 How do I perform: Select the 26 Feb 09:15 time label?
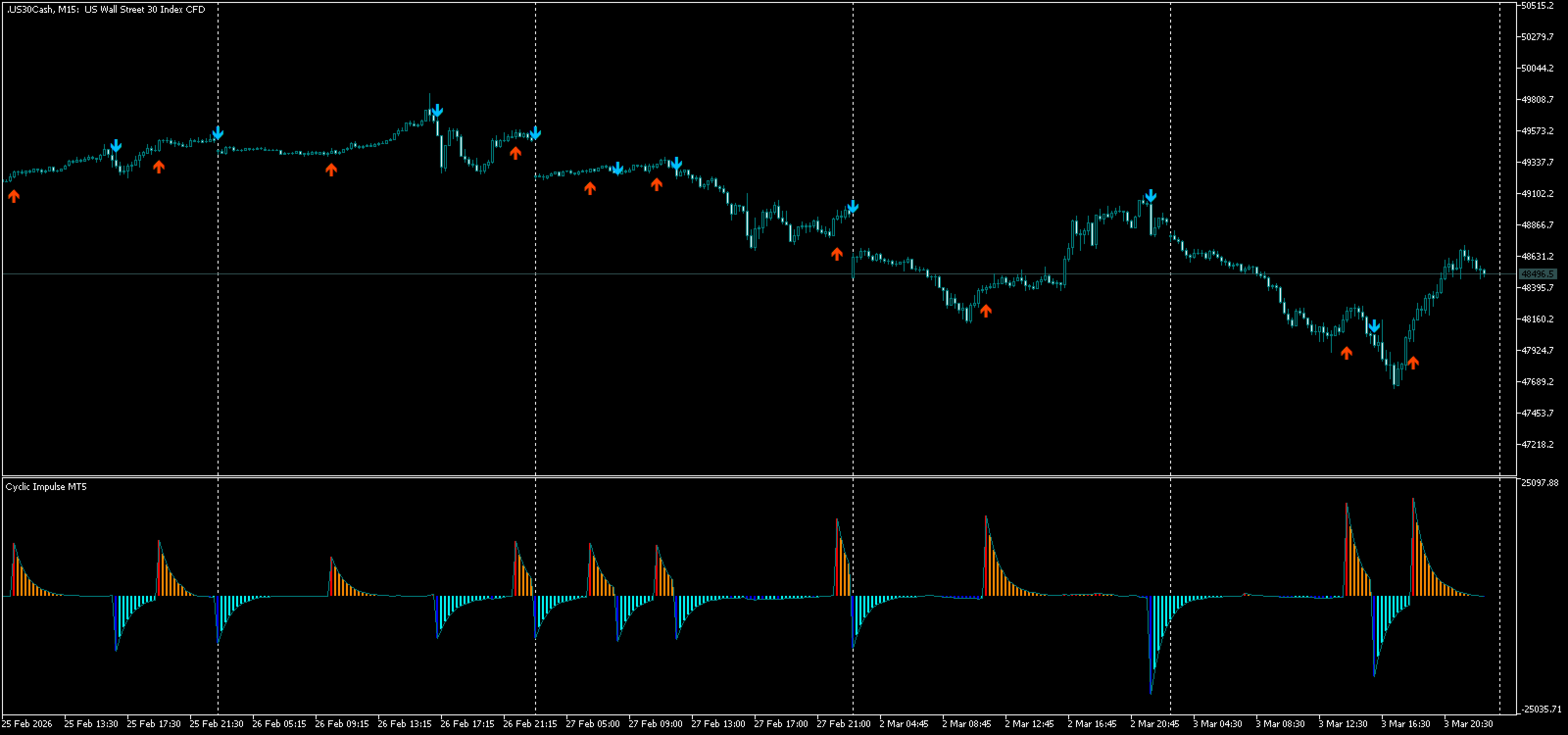pos(342,724)
